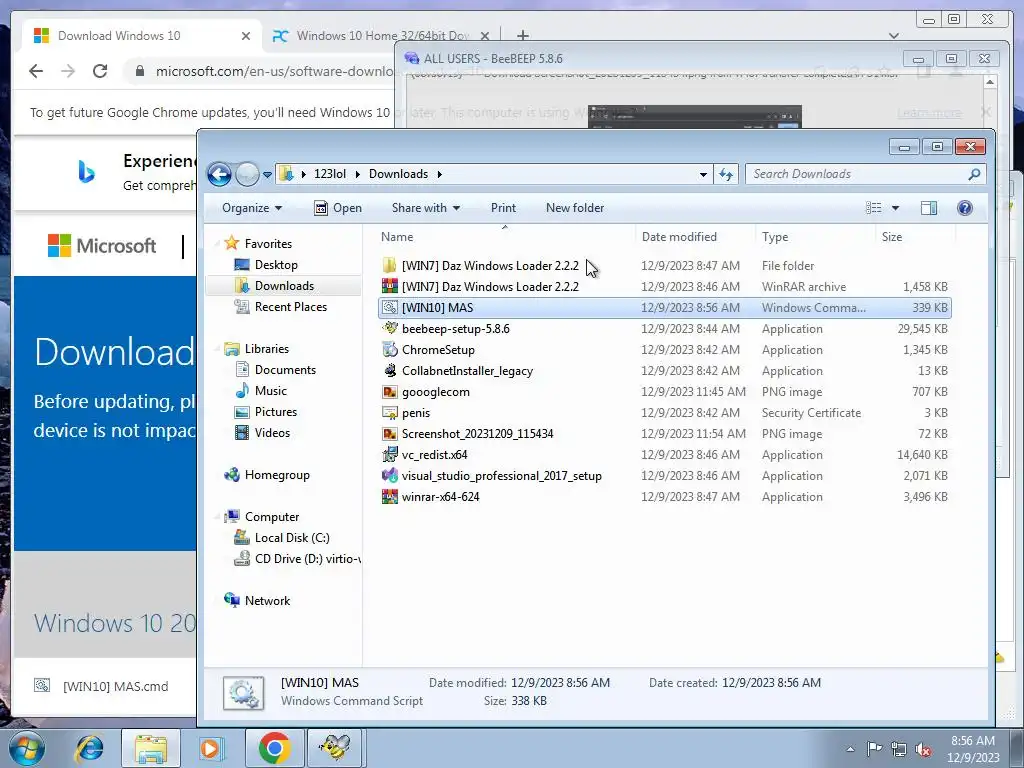Open the Pictures library
1024x768 pixels.
[266, 411]
